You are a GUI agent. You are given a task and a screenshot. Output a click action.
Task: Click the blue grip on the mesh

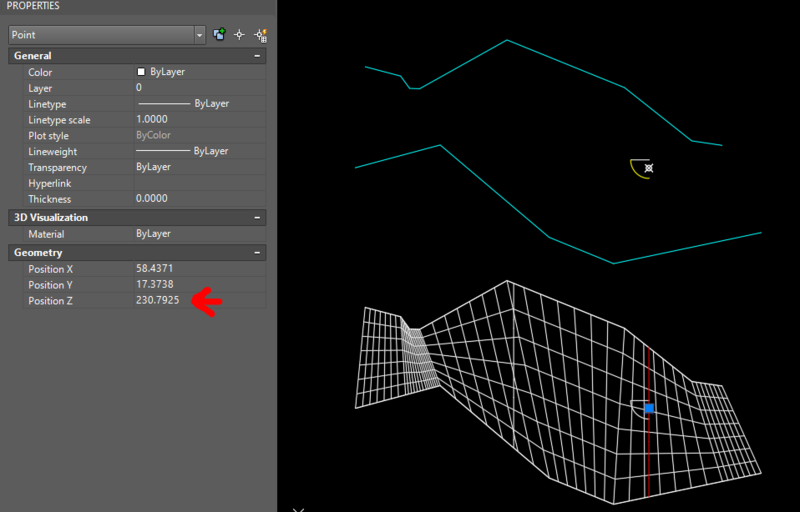649,408
